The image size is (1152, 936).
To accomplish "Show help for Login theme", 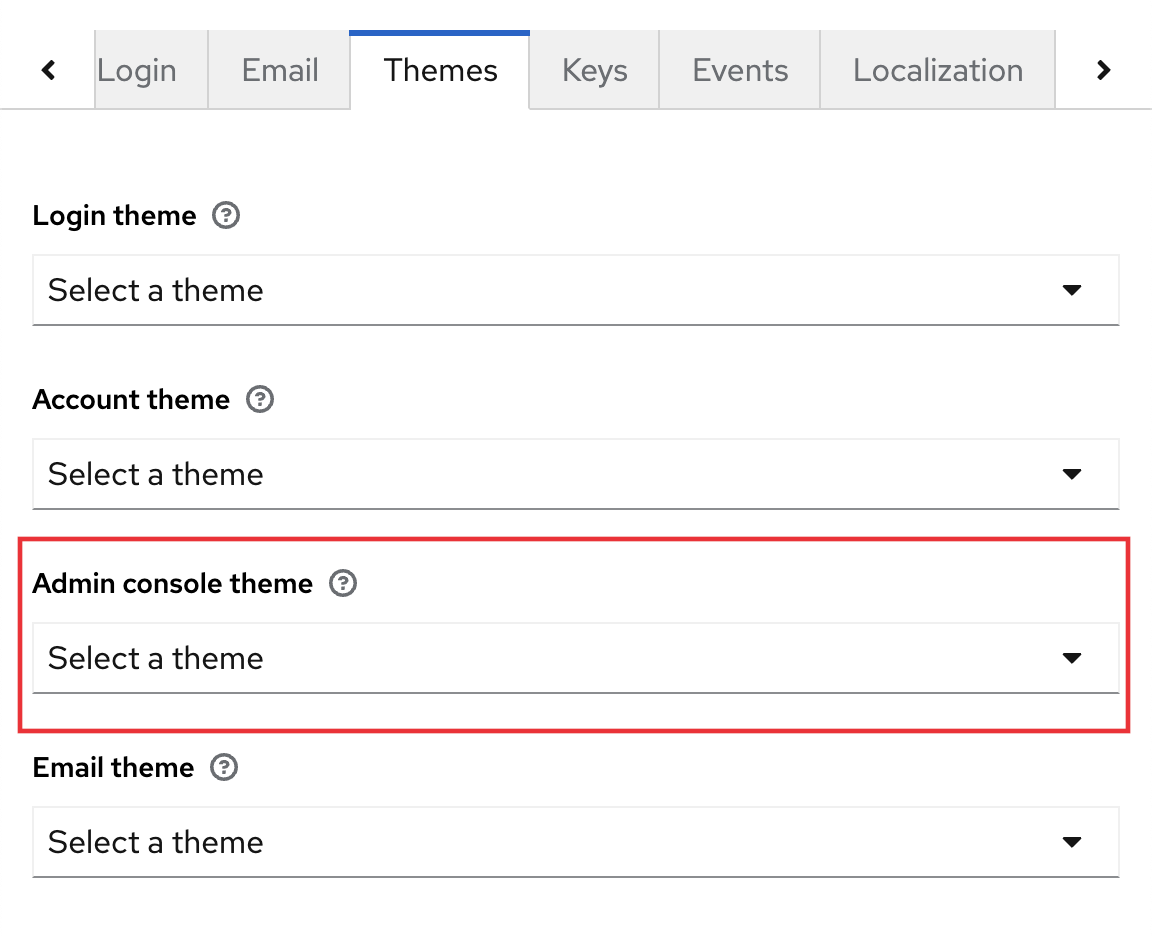I will pos(227,216).
